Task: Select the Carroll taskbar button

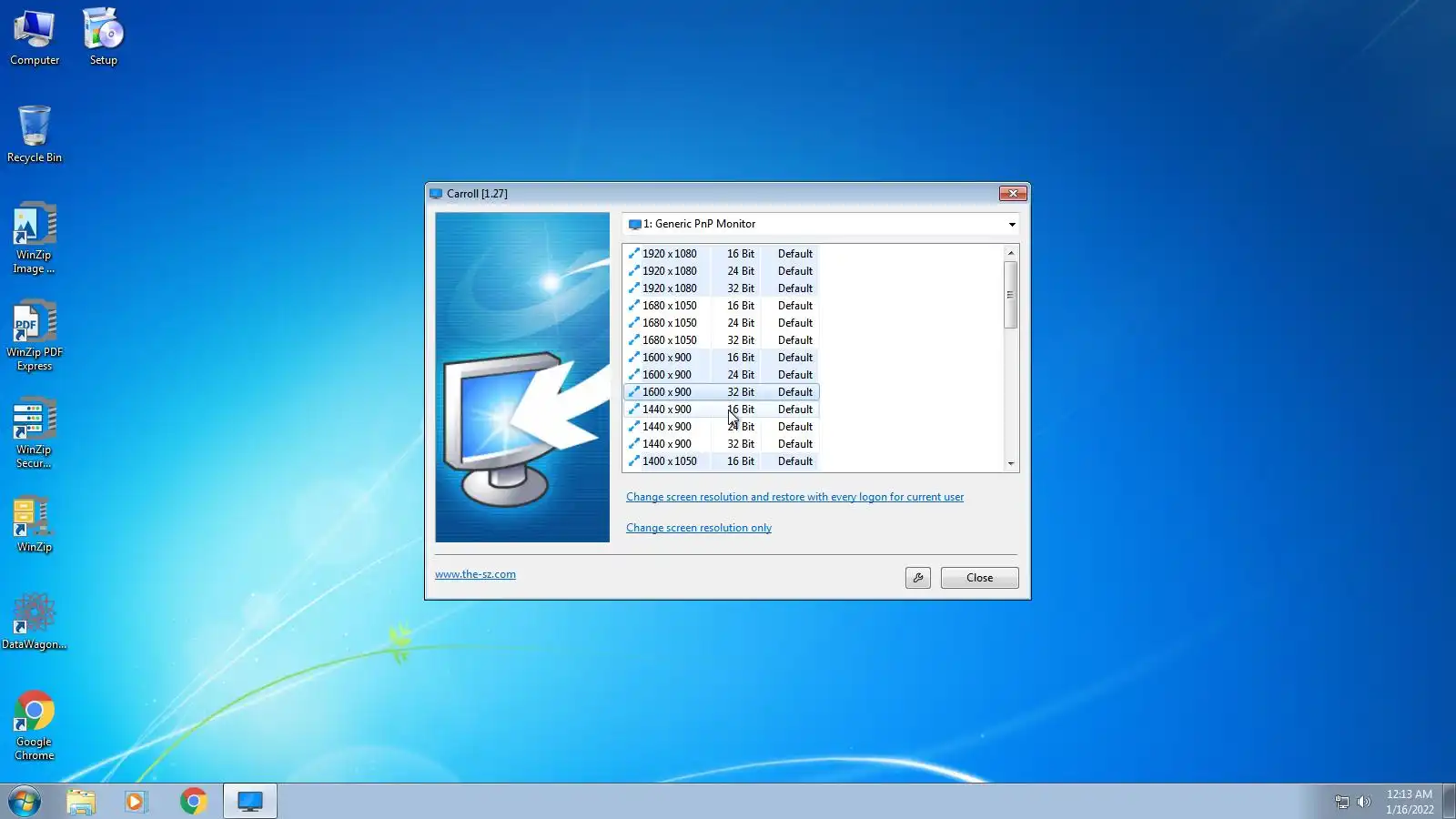Action: [x=250, y=802]
